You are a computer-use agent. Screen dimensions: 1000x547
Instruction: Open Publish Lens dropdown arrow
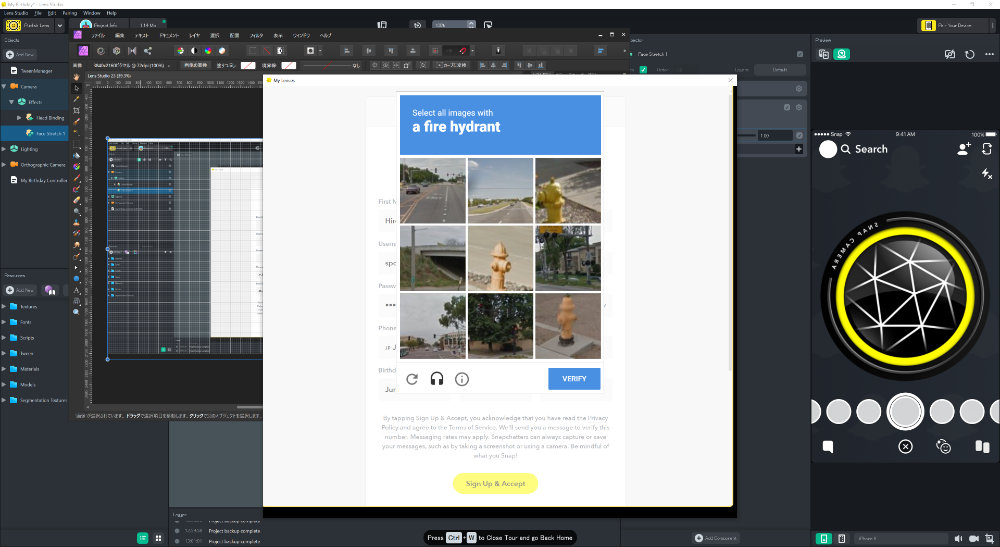coord(60,26)
